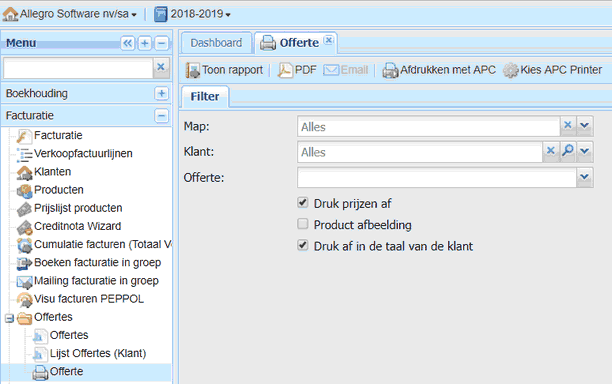The image size is (612, 384).
Task: Click Kies APC Printer gear button
Action: [552, 70]
